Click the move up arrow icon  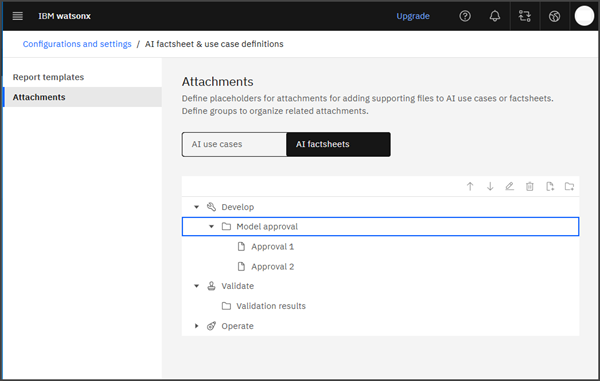click(470, 186)
